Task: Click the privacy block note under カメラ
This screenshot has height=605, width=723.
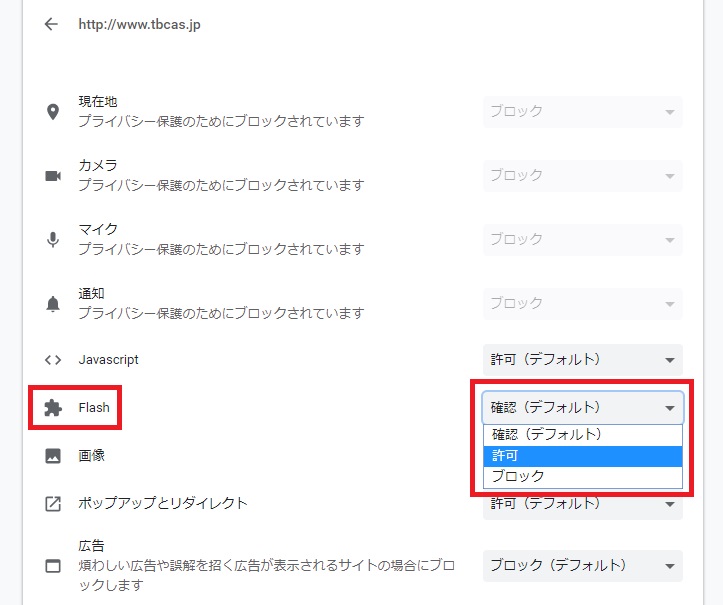Action: point(221,185)
